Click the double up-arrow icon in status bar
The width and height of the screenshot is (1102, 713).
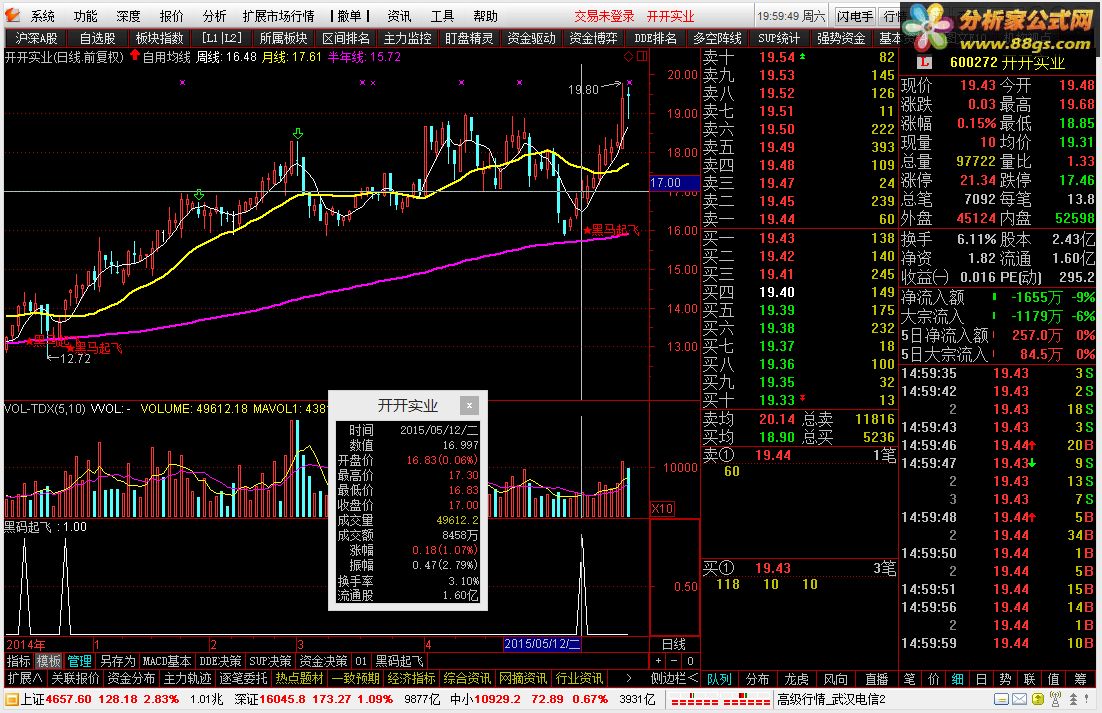(x=1074, y=699)
